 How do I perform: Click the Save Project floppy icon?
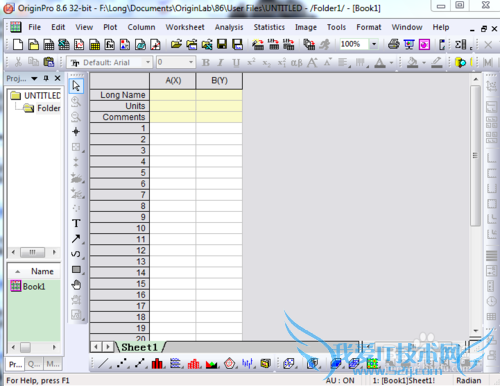(222, 44)
